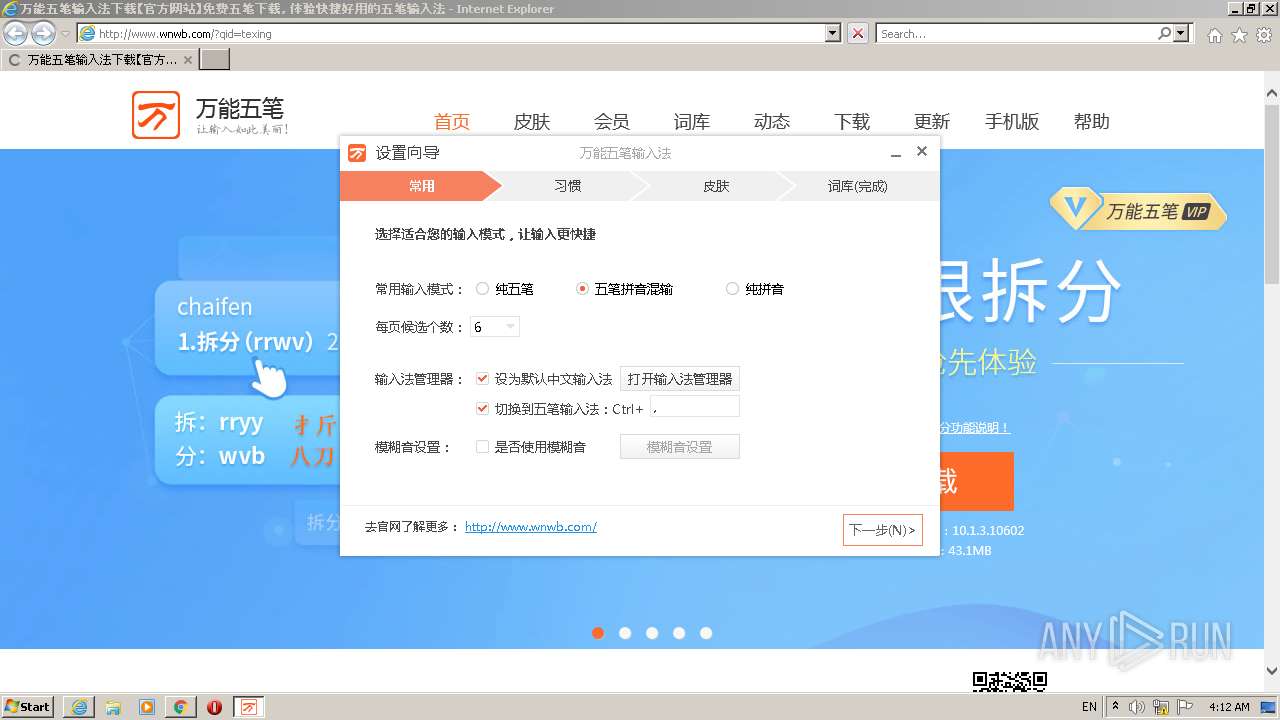
Task: Close the 设置向导 dialog
Action: (922, 151)
